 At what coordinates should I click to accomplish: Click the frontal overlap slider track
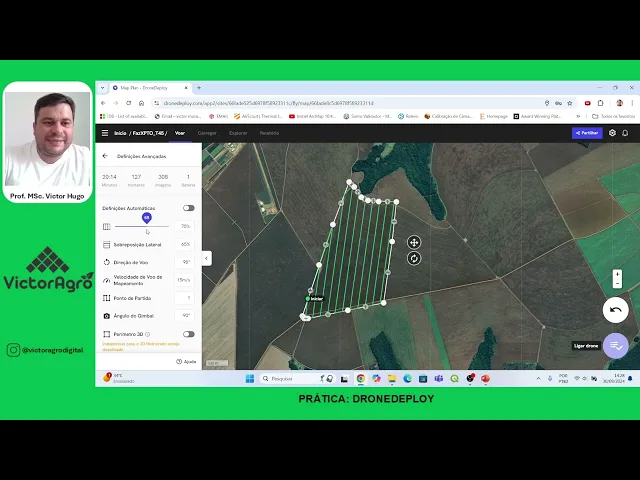[142, 226]
